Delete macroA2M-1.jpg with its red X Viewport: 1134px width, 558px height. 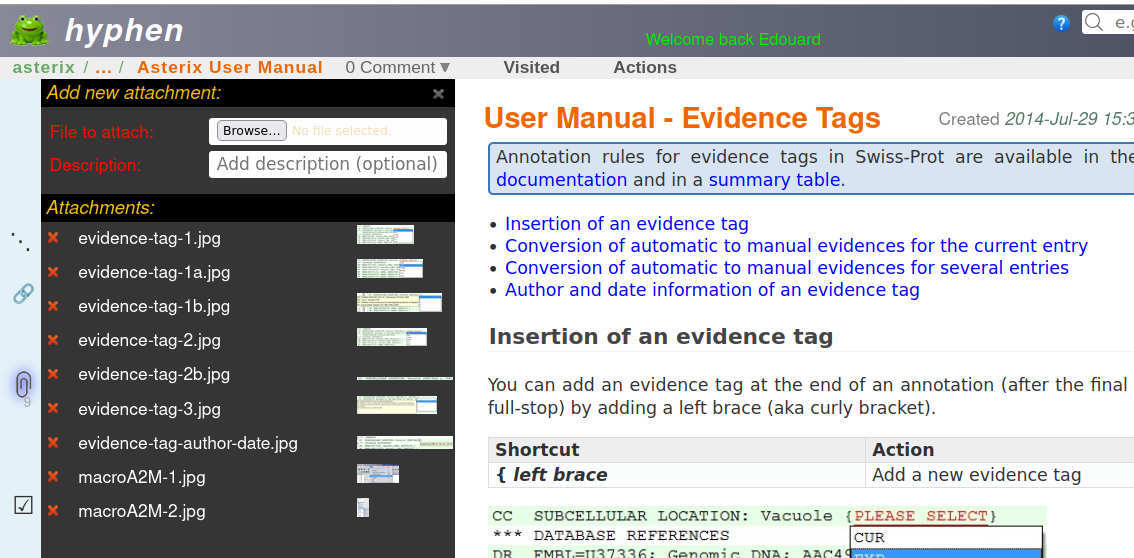[53, 476]
